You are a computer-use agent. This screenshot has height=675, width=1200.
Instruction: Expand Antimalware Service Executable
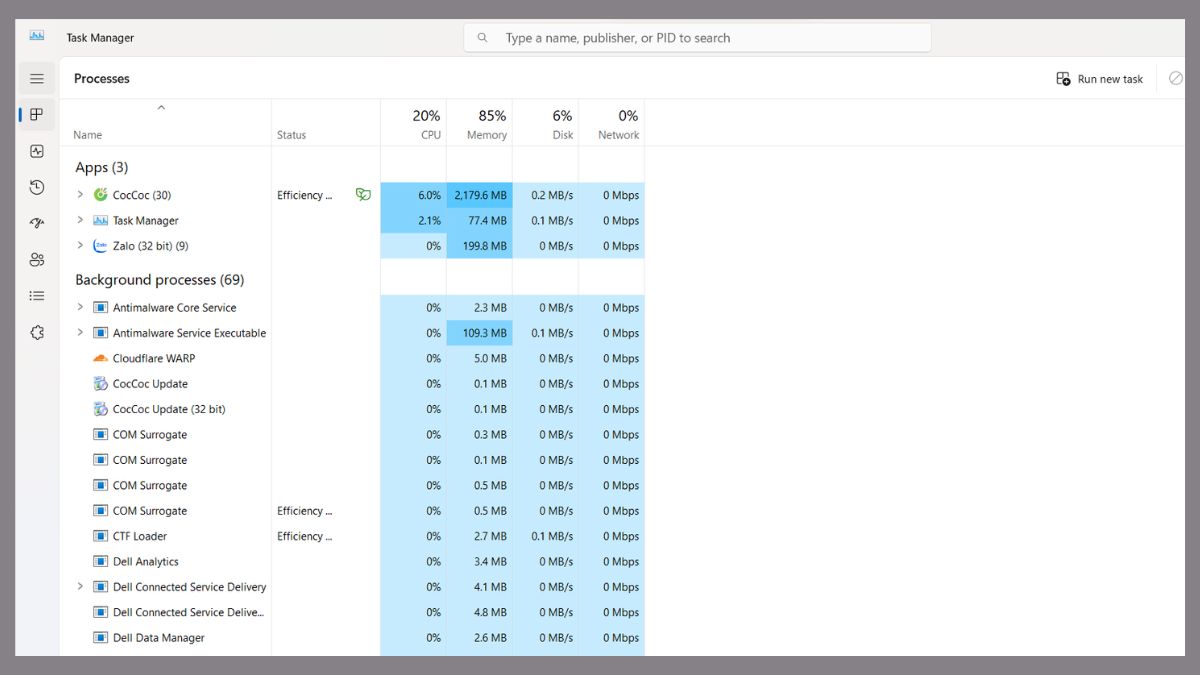pos(80,333)
